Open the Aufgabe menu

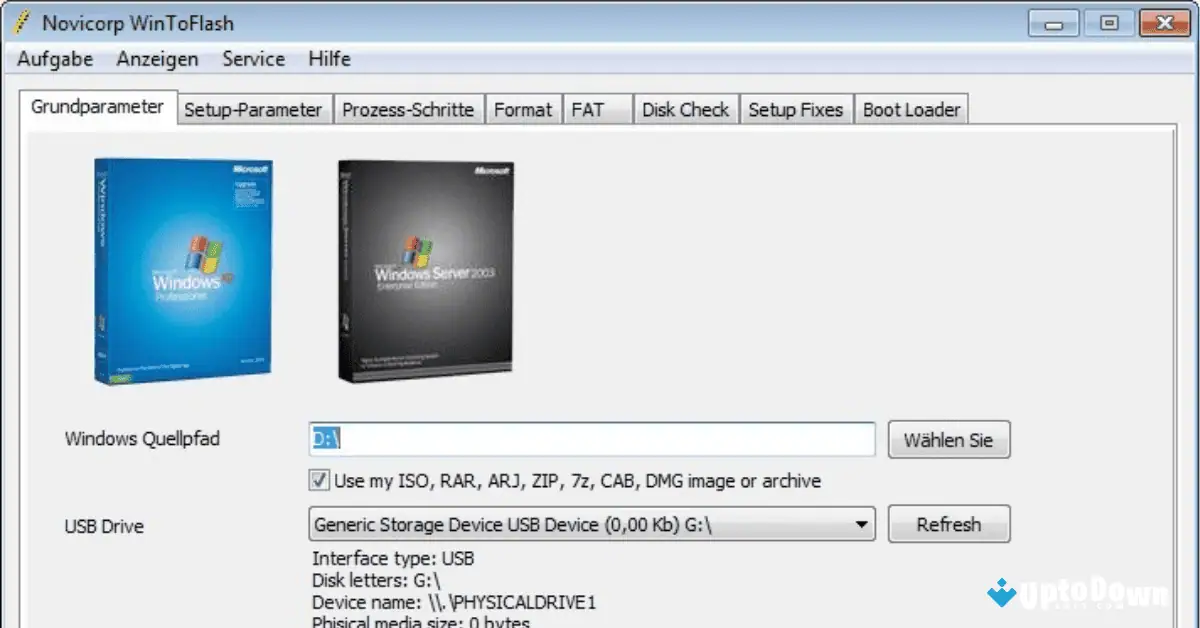click(53, 59)
